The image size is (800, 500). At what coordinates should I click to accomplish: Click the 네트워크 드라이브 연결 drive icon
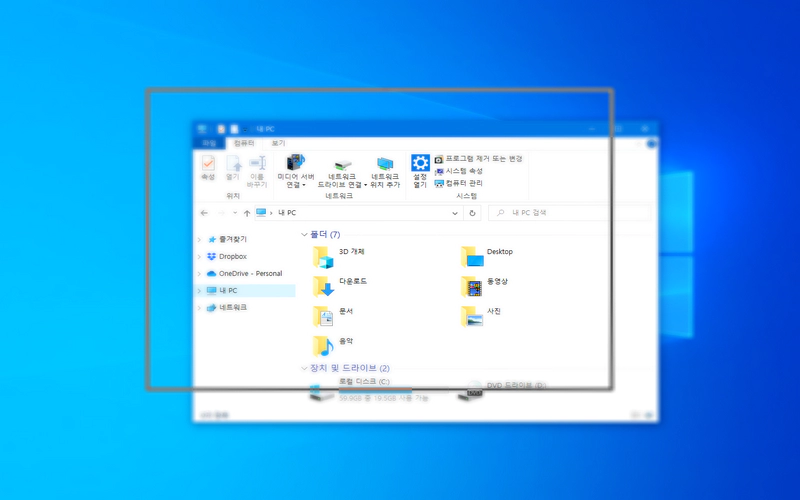342,165
